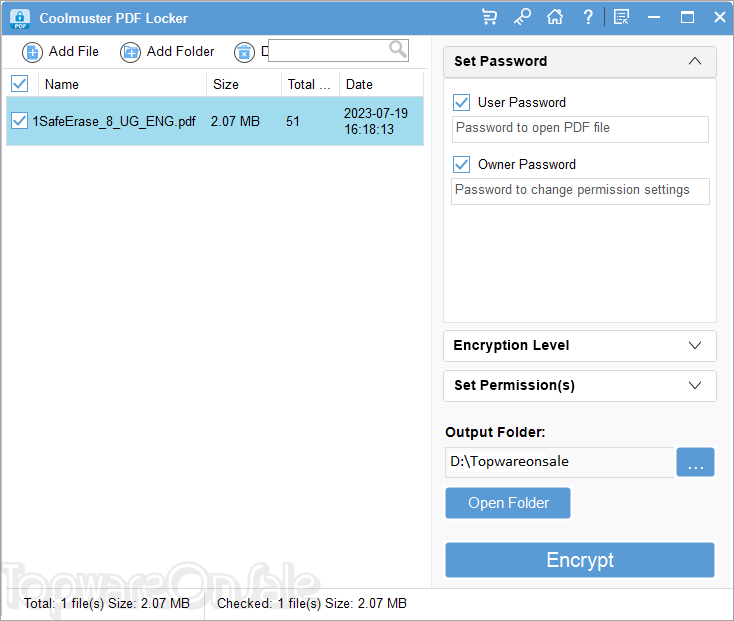
Task: Go to the home page icon
Action: pyautogui.click(x=555, y=18)
